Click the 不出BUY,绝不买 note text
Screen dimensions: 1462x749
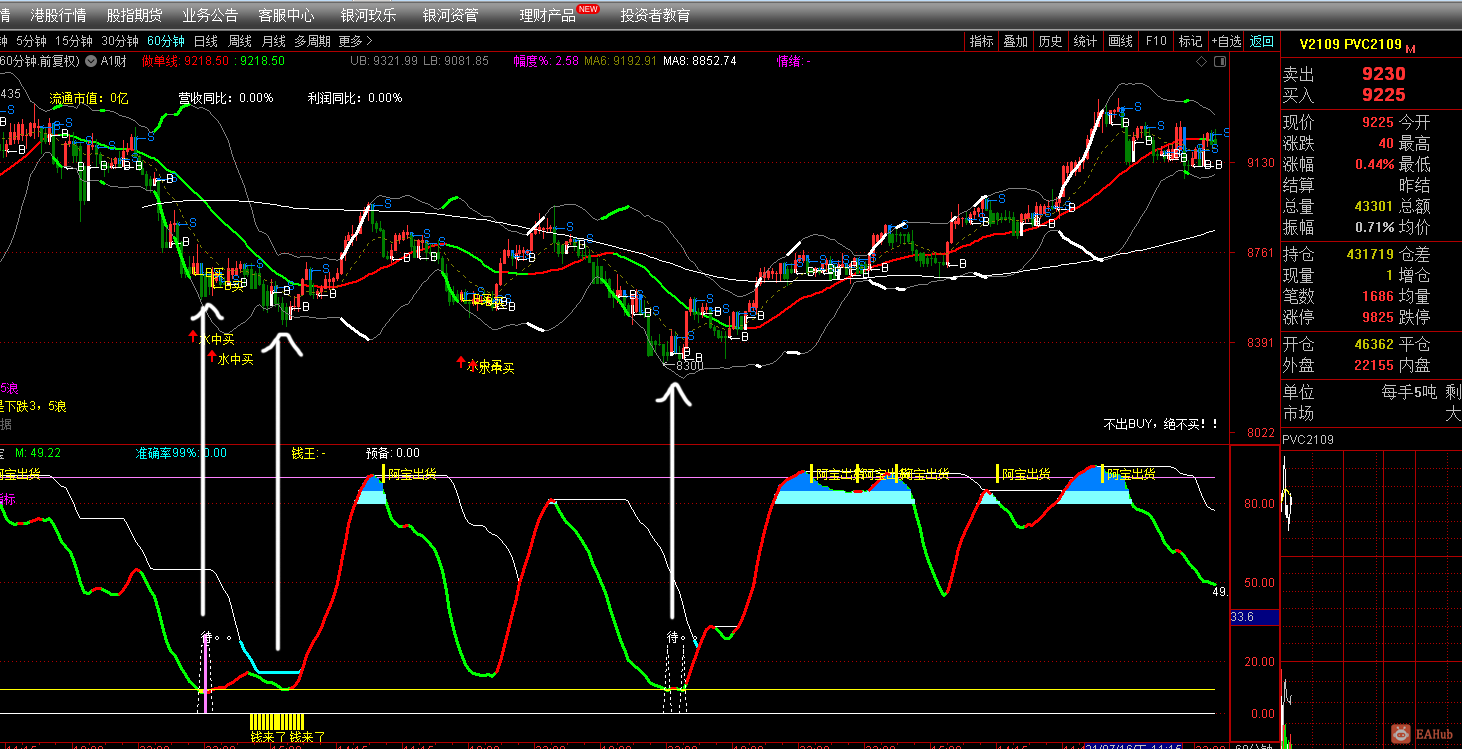[x=1161, y=424]
